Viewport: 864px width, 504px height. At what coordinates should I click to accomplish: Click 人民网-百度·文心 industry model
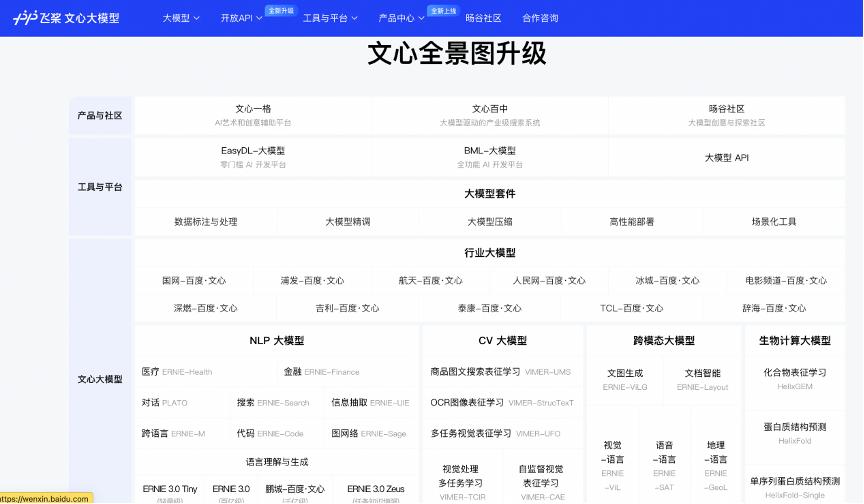point(549,280)
